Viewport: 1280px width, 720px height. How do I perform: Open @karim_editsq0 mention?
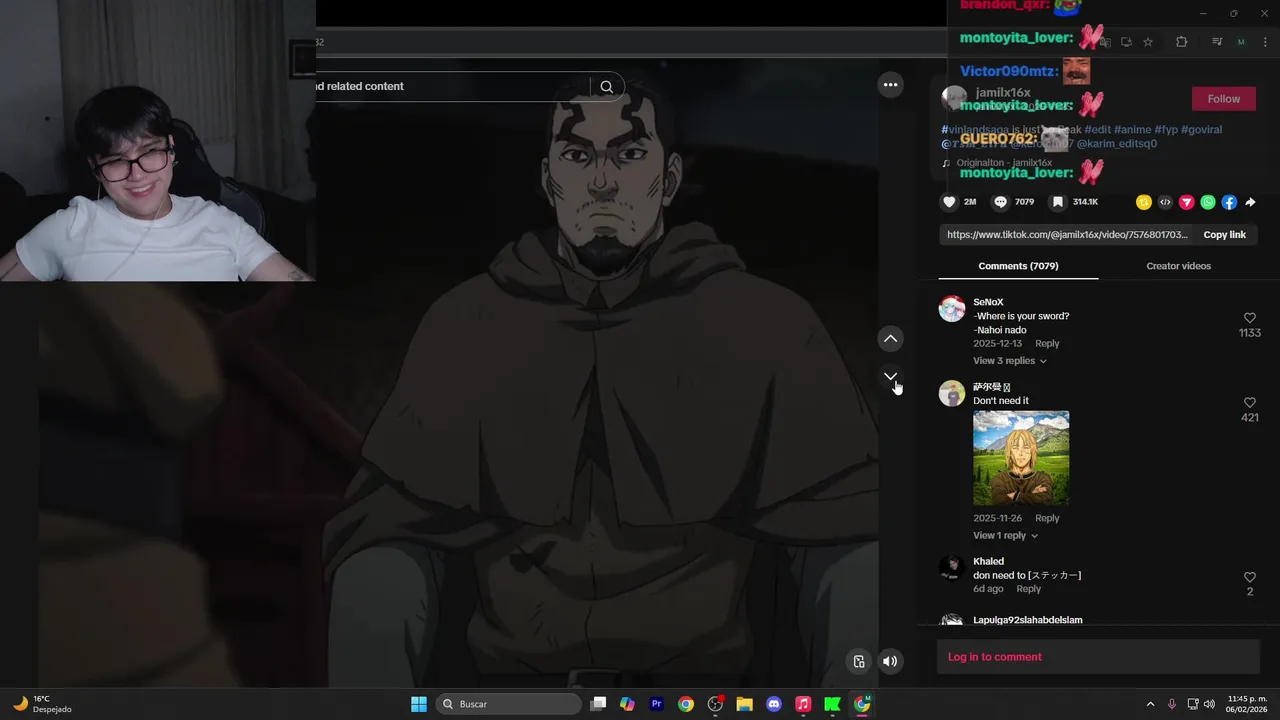pos(1116,144)
